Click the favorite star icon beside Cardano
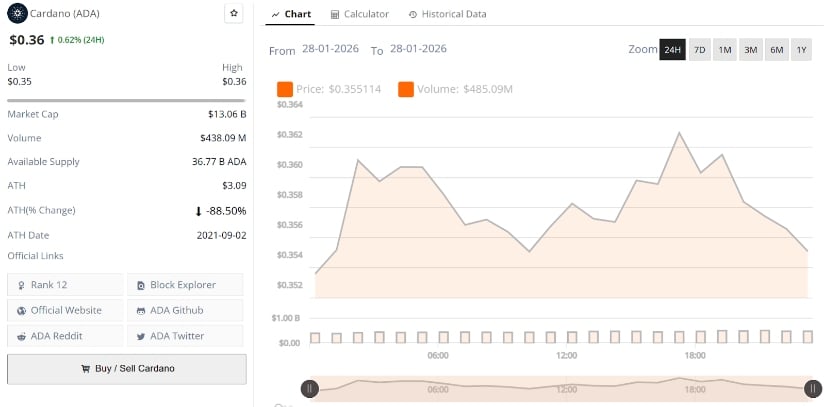825x407 pixels. tap(233, 14)
